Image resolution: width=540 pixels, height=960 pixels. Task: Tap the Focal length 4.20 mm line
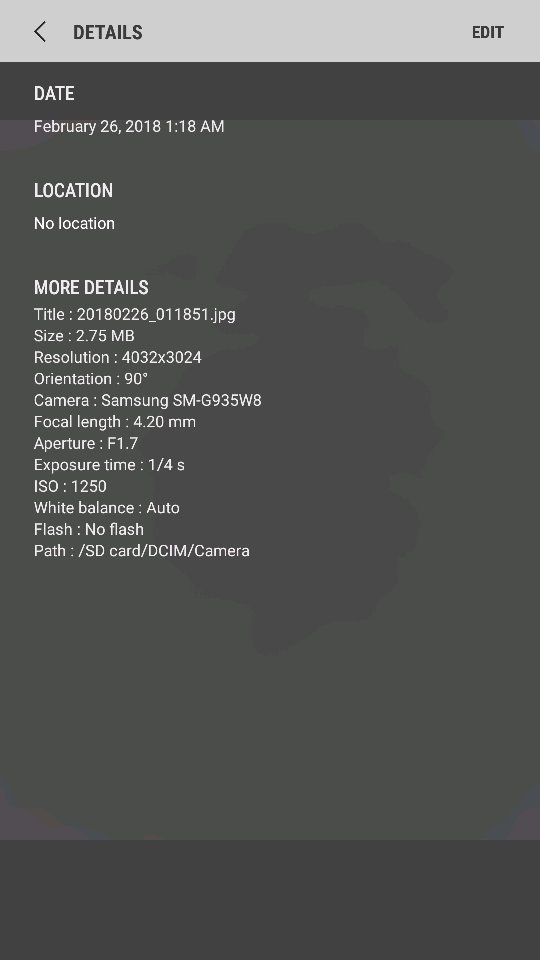point(115,421)
